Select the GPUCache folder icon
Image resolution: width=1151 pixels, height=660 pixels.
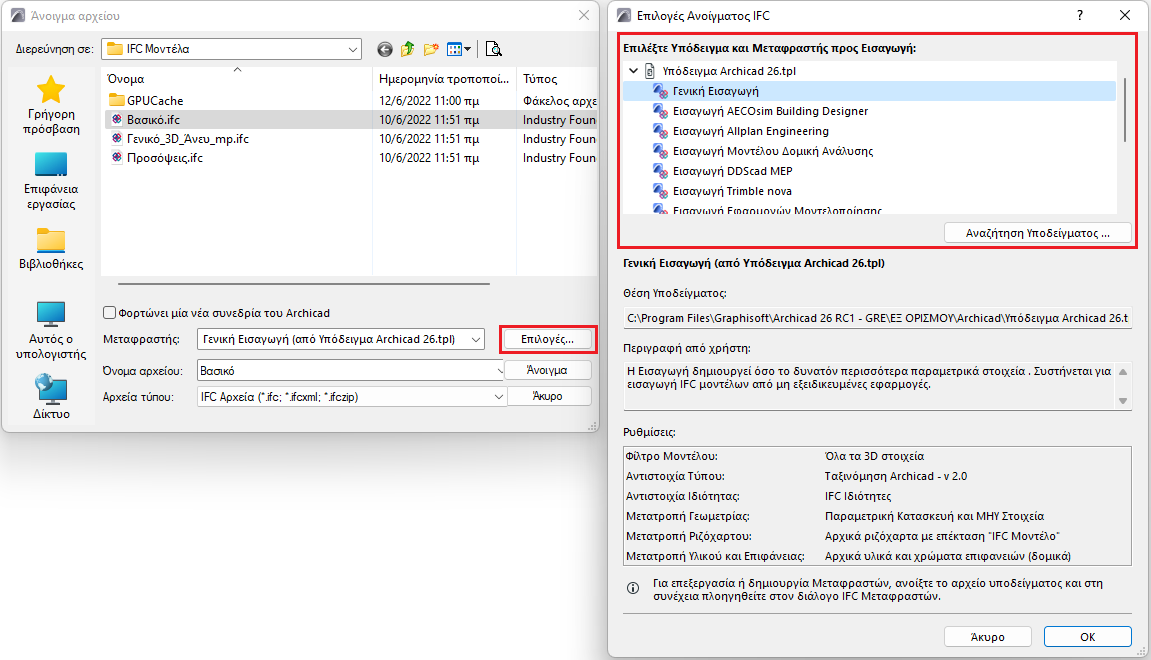(117, 100)
